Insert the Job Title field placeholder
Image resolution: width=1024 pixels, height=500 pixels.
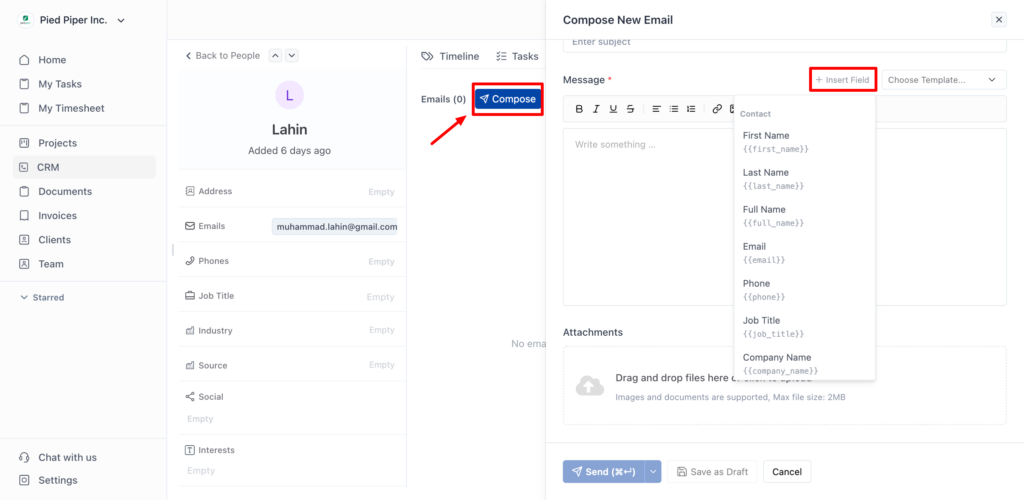point(805,326)
